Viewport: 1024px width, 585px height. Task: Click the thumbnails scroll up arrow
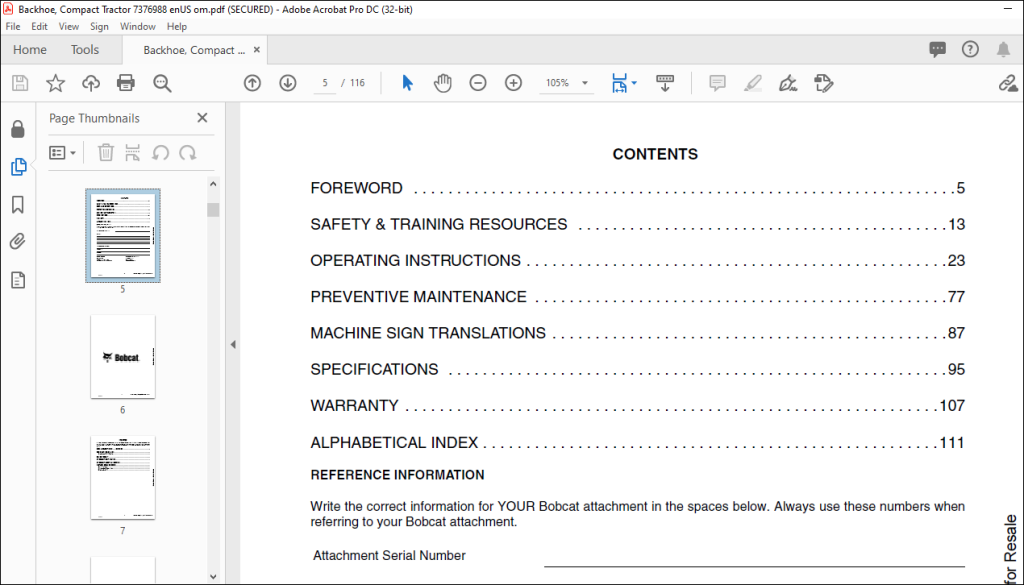(x=213, y=185)
